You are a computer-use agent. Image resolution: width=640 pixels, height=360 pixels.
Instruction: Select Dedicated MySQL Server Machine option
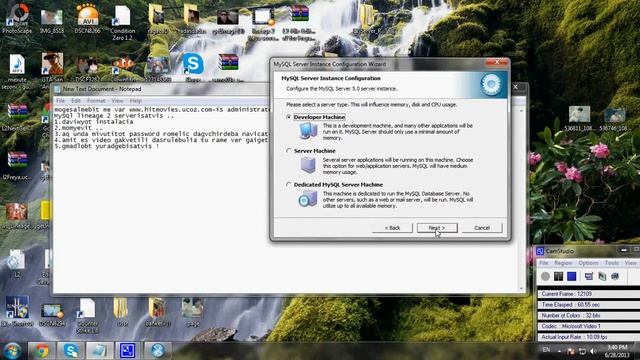click(289, 184)
